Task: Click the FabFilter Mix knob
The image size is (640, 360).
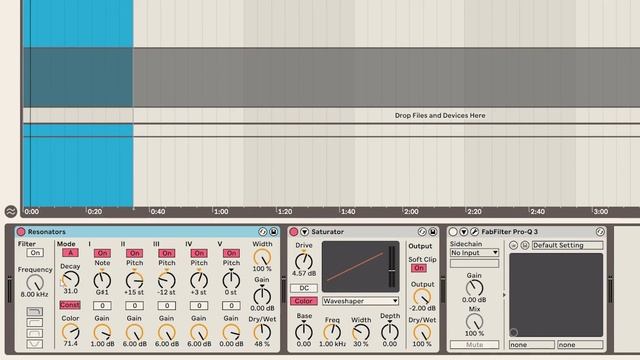Action: click(x=474, y=322)
